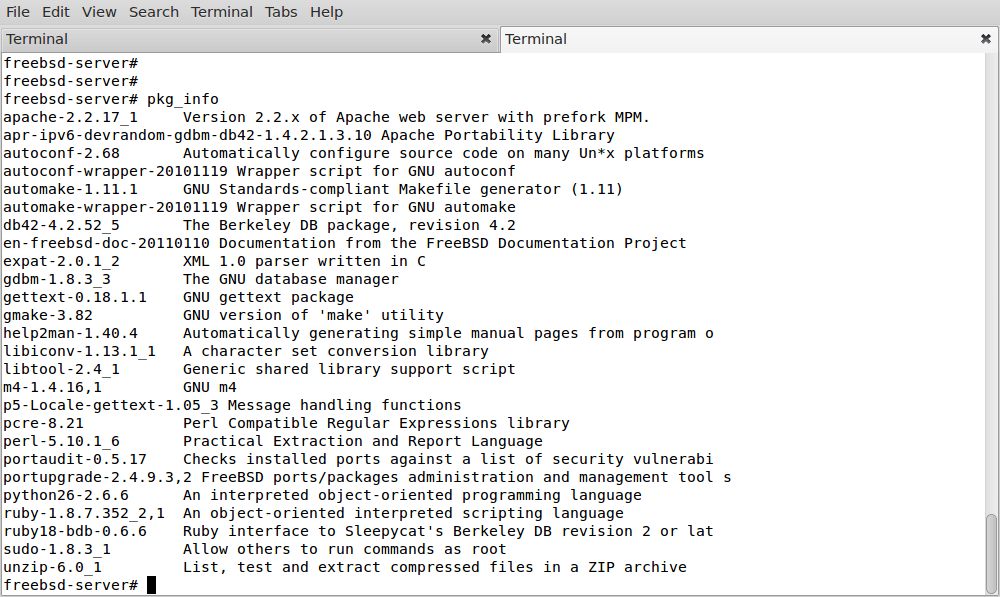Click the python26-2.6.6 package entry

pos(65,495)
